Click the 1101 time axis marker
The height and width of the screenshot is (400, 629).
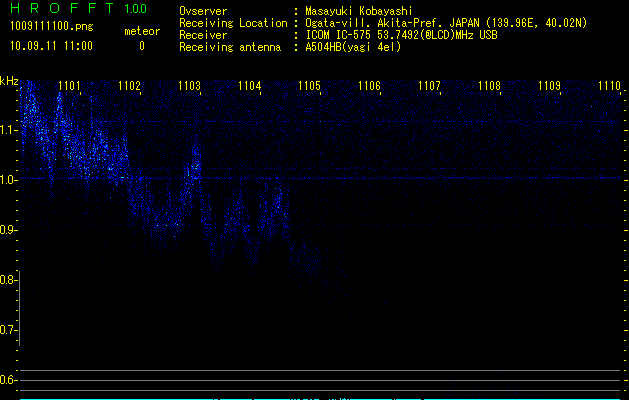pos(69,86)
